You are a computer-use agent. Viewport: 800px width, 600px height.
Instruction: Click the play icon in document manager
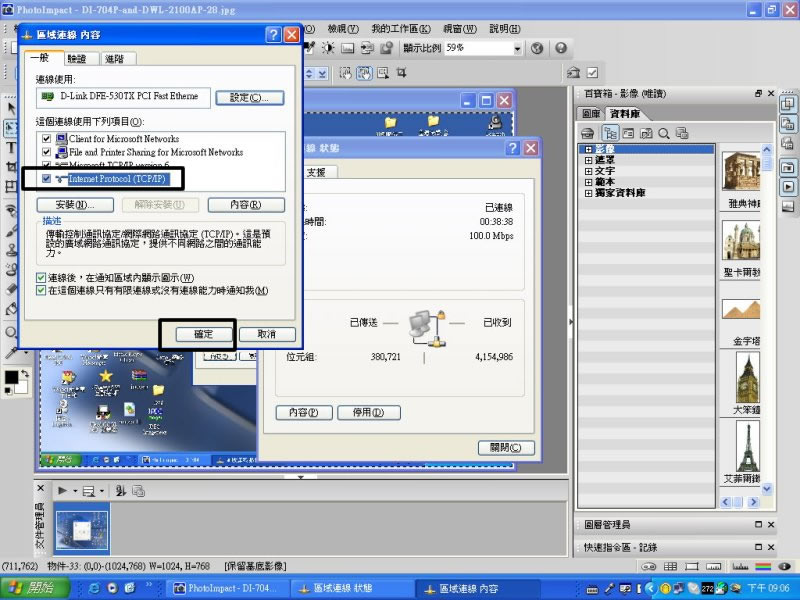pyautogui.click(x=62, y=491)
